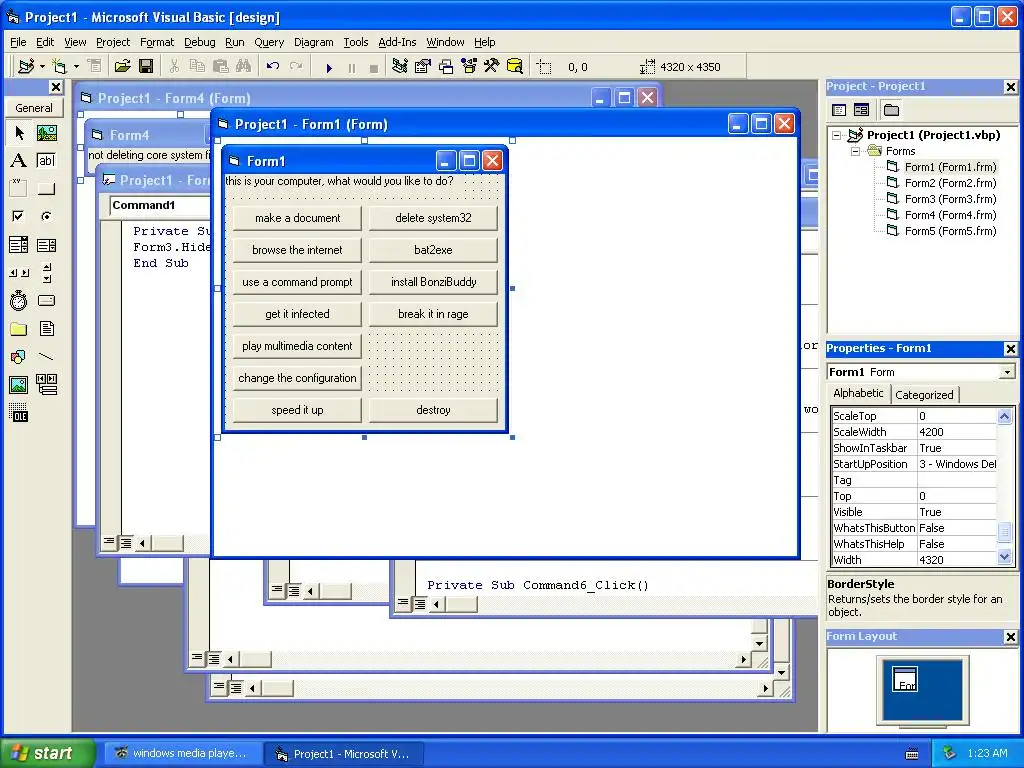Open the Add Form dropdown arrow
The image size is (1024, 768).
pyautogui.click(x=76, y=66)
